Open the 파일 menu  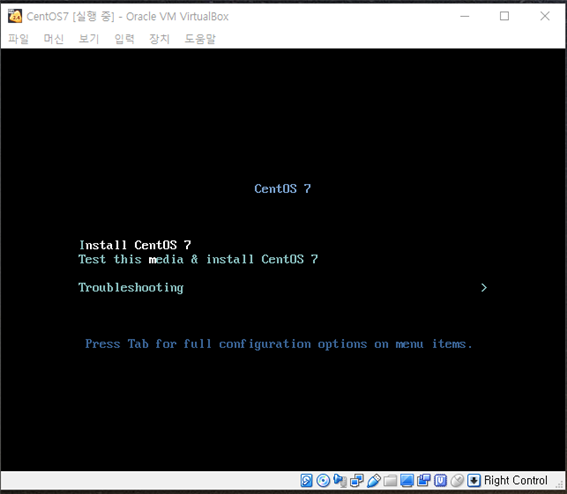pyautogui.click(x=18, y=38)
